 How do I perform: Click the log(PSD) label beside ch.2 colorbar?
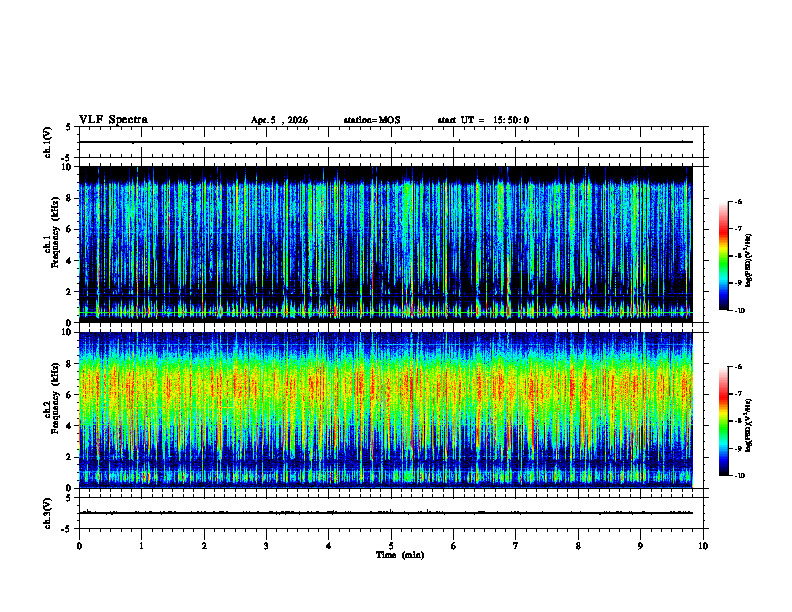tap(749, 425)
